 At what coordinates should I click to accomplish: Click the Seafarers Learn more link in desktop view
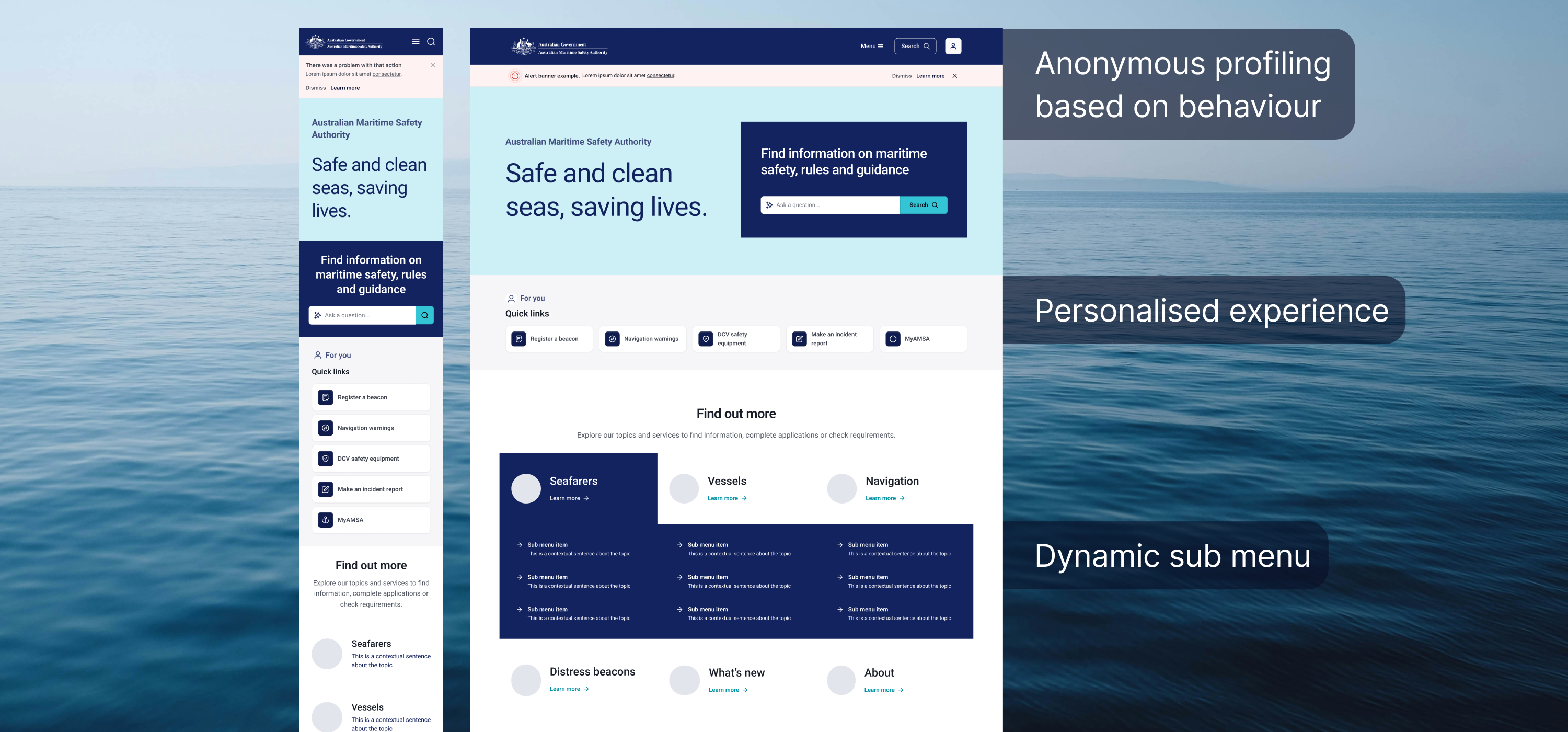pyautogui.click(x=569, y=498)
